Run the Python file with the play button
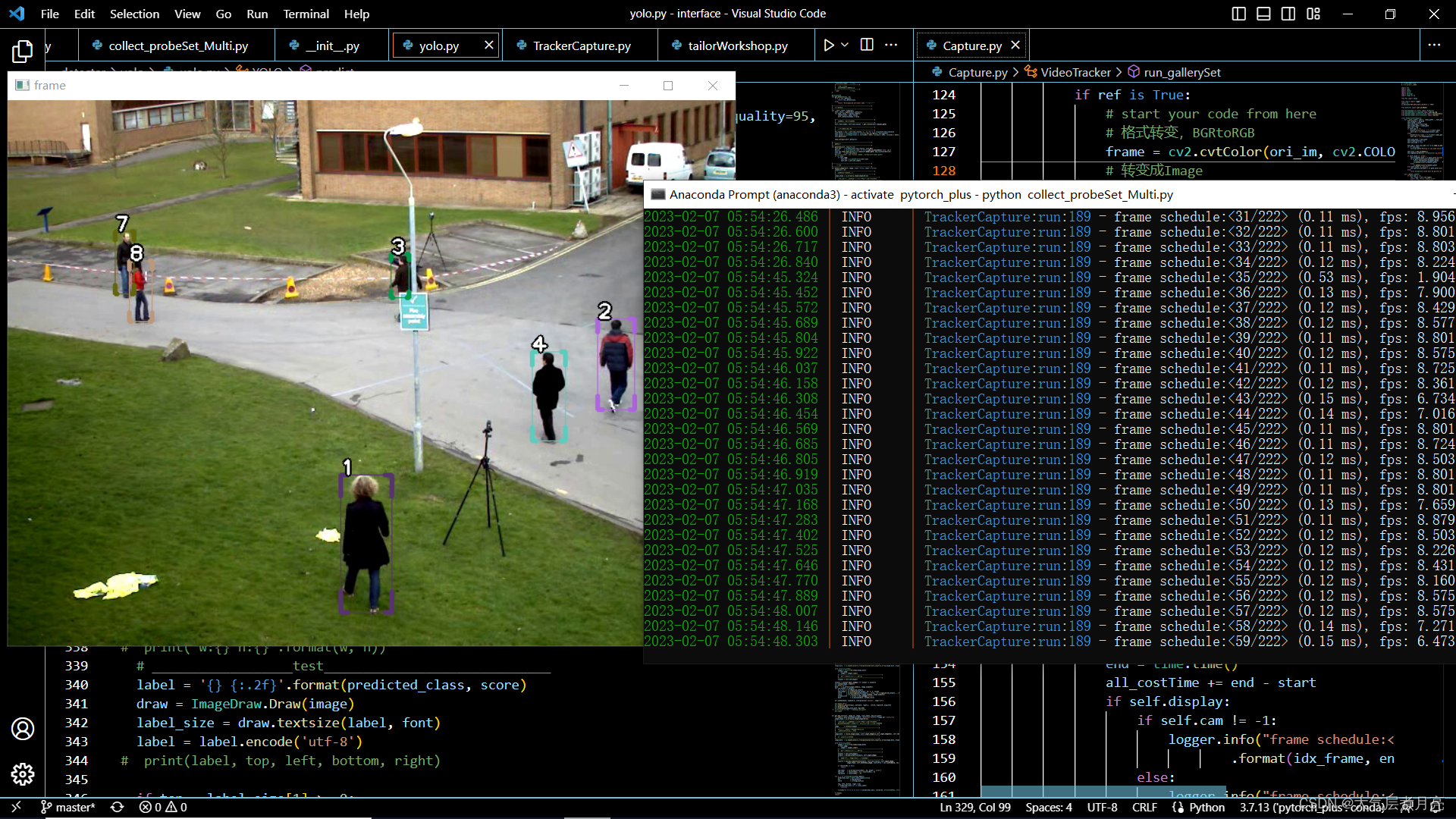This screenshot has width=1456, height=819. click(829, 45)
